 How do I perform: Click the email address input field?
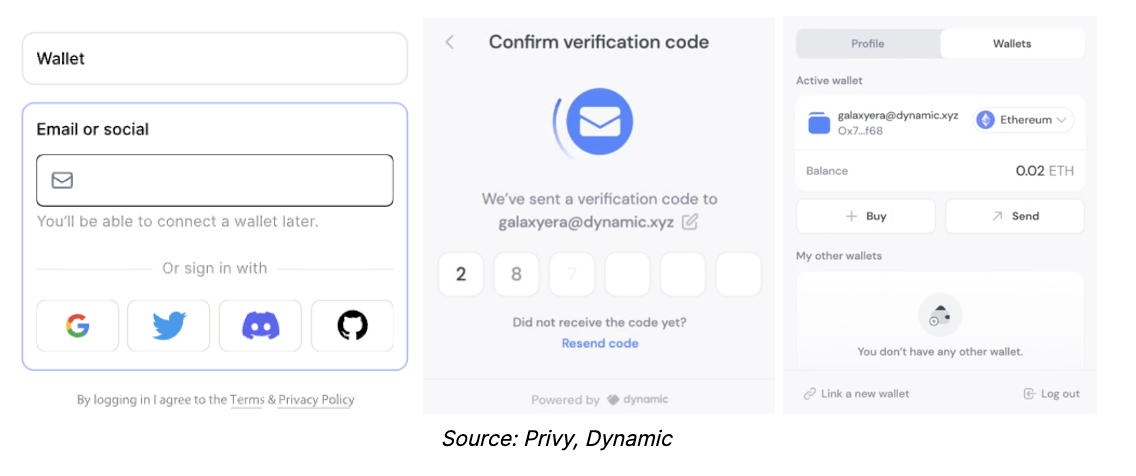(x=215, y=180)
